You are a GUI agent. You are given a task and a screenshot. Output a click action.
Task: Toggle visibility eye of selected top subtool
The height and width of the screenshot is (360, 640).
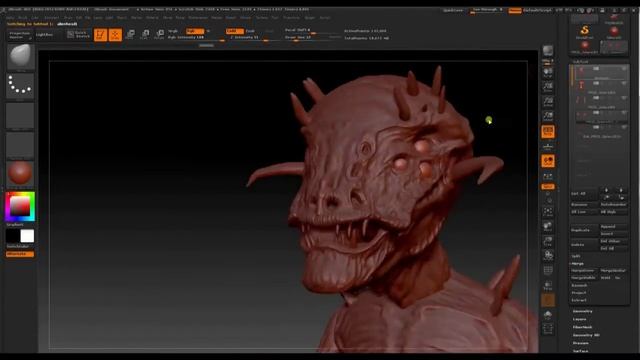click(x=624, y=69)
